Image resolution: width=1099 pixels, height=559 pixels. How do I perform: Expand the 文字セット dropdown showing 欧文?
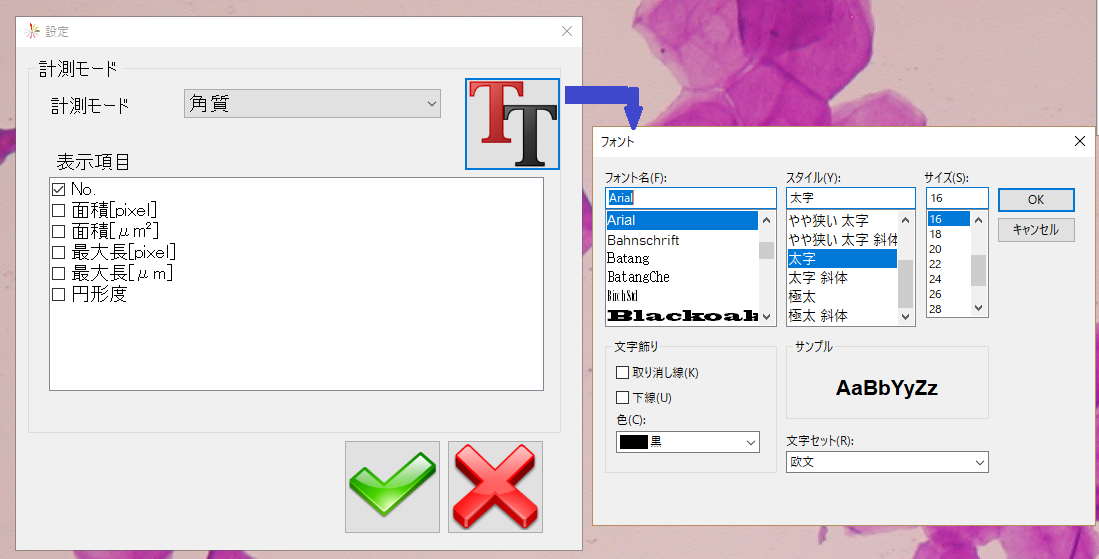click(x=886, y=462)
